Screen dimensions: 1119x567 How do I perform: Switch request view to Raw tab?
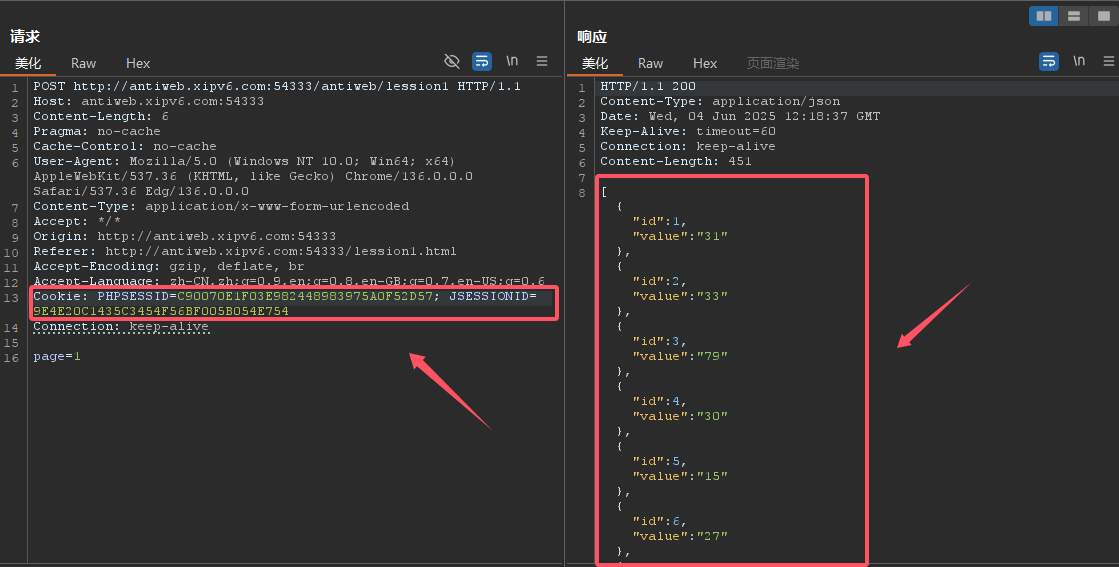[83, 63]
